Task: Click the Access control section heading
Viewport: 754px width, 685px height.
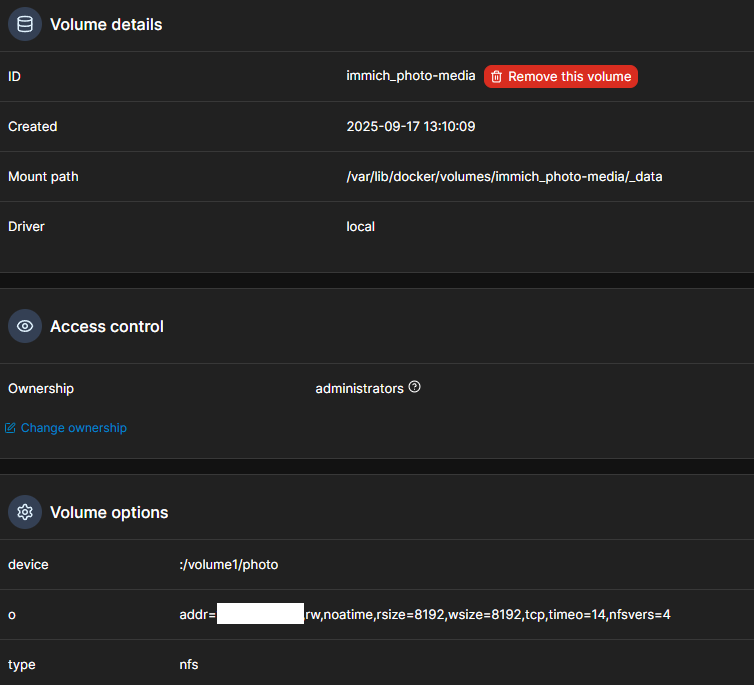Action: (x=107, y=326)
